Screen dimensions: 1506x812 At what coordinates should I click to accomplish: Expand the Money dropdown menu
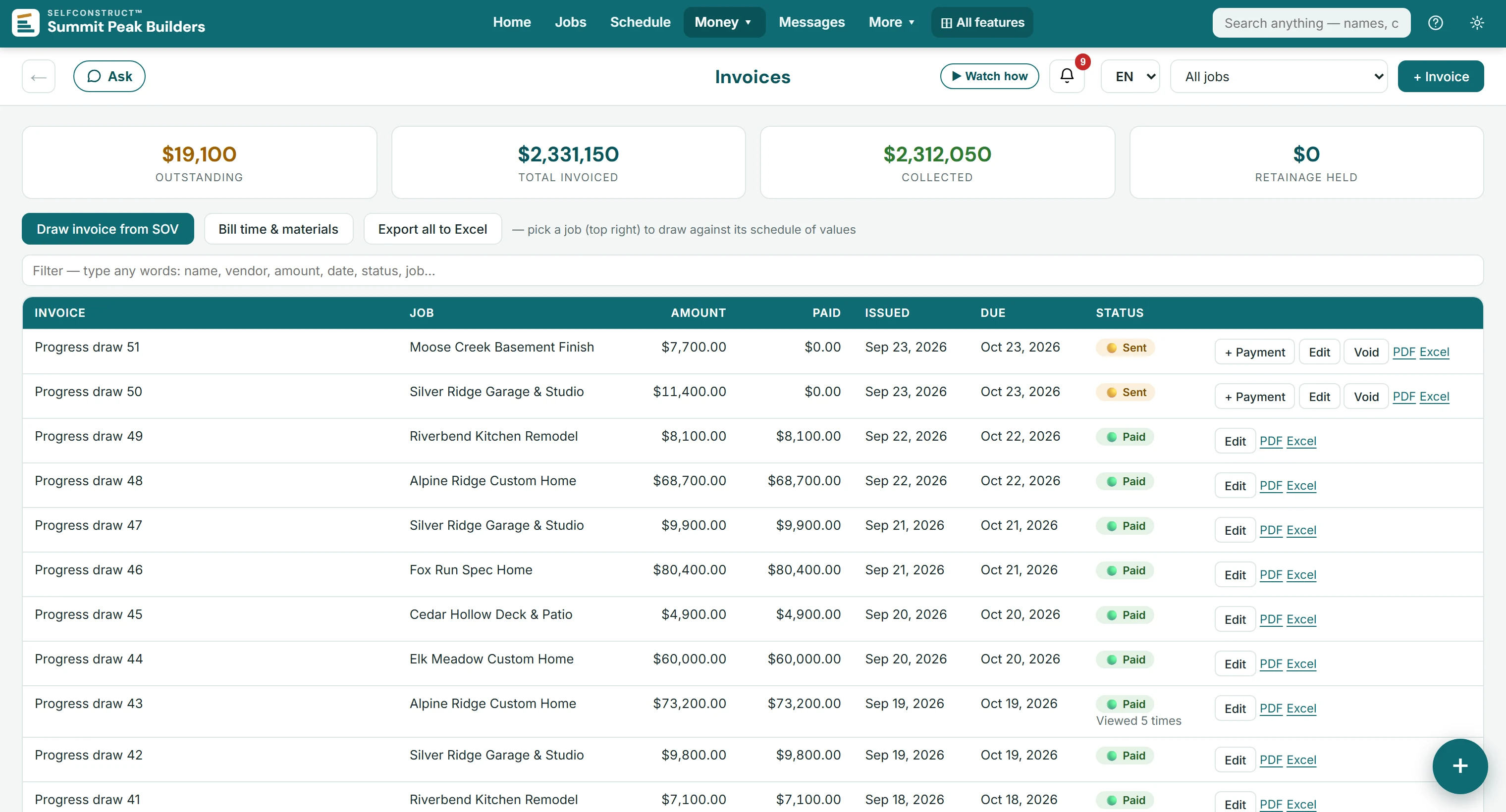[x=724, y=22]
